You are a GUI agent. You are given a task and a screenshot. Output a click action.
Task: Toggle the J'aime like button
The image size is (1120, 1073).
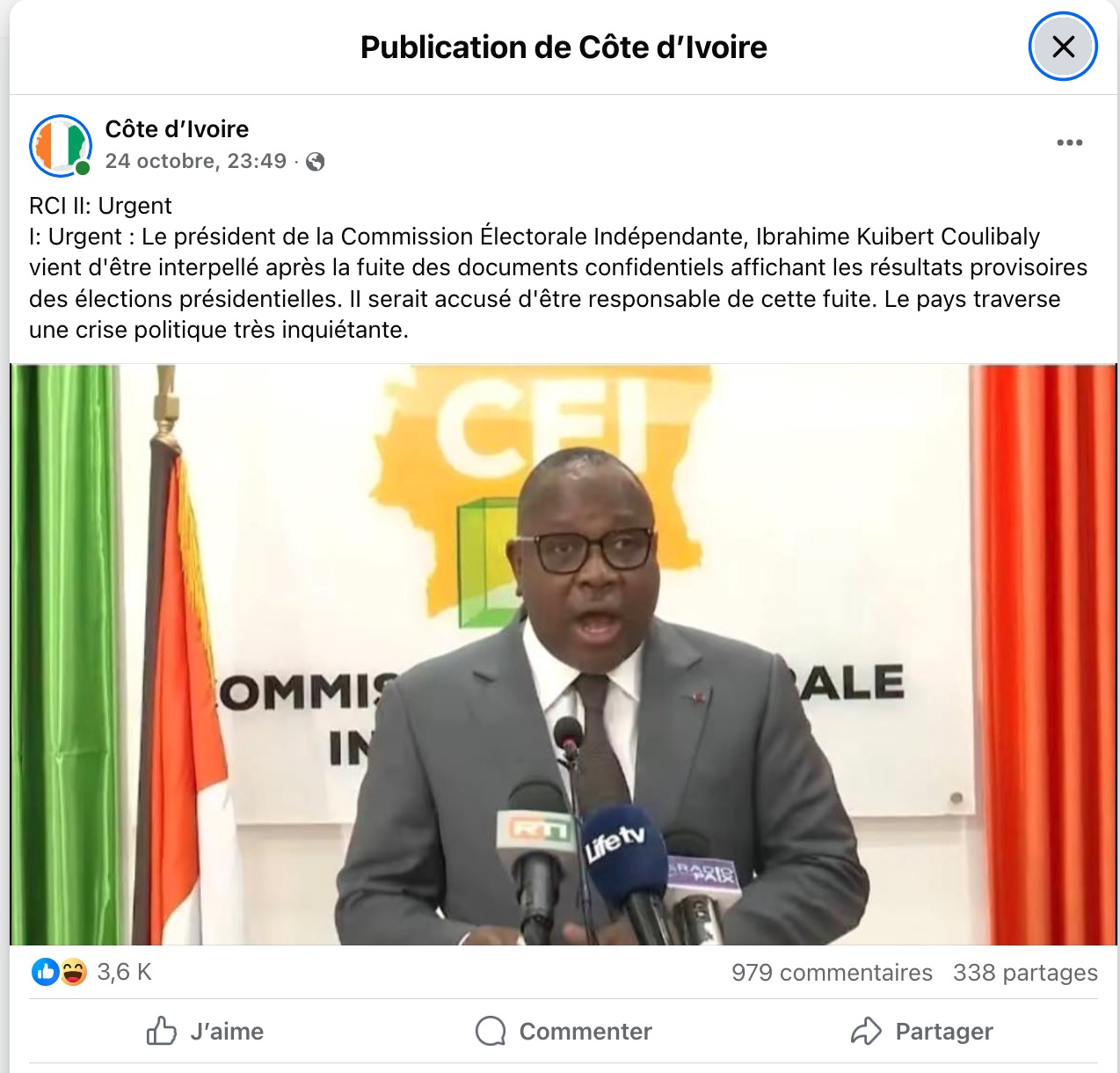tap(205, 1031)
